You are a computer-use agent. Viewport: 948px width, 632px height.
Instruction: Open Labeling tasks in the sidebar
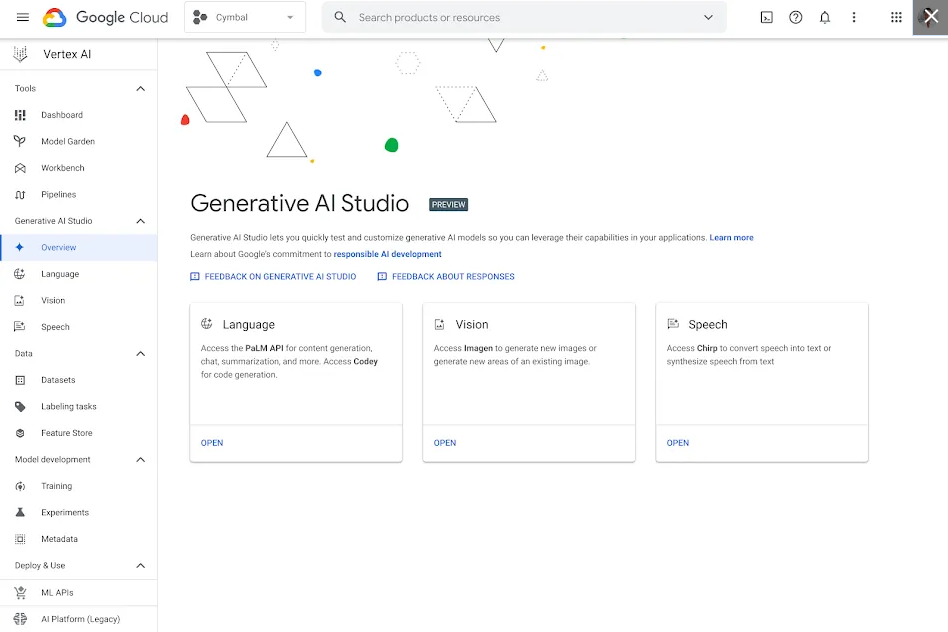click(79, 406)
